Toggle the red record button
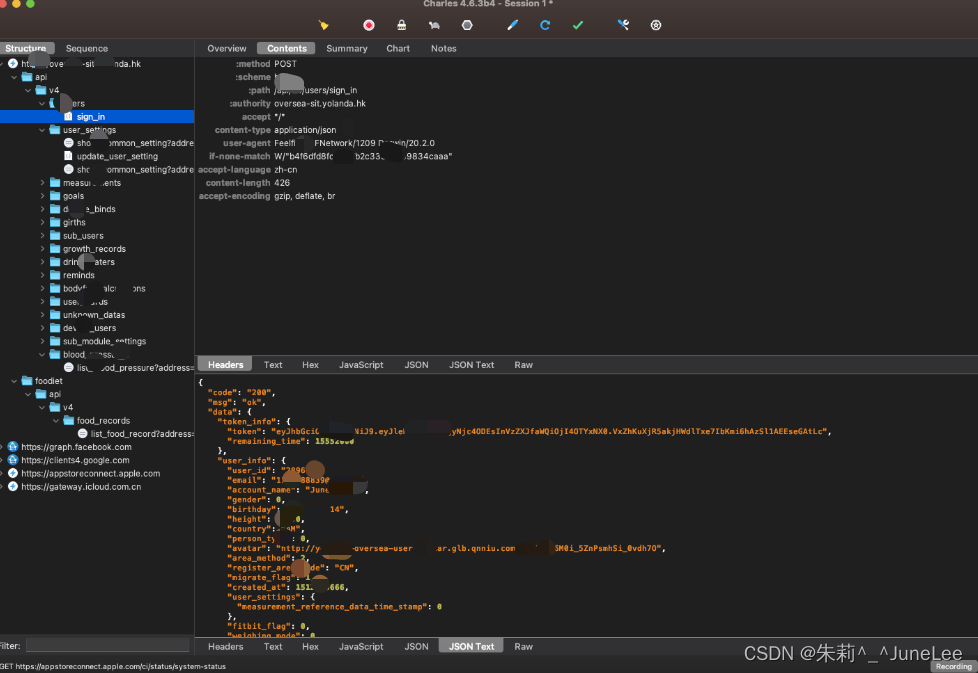The width and height of the screenshot is (978, 673). point(369,25)
